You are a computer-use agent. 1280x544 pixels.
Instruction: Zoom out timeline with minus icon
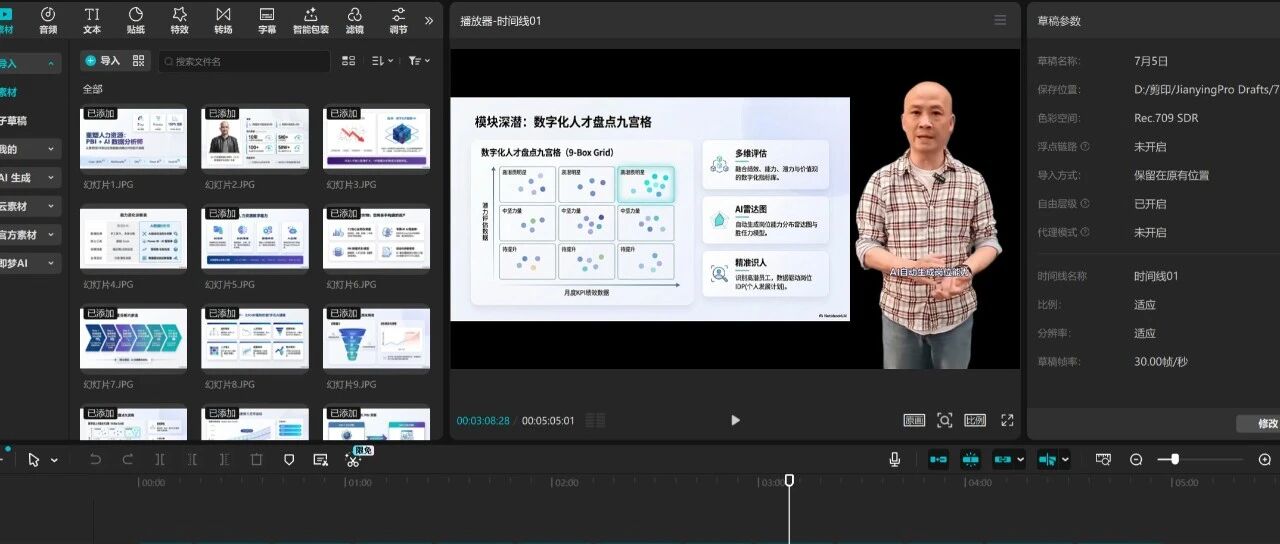tap(1136, 459)
